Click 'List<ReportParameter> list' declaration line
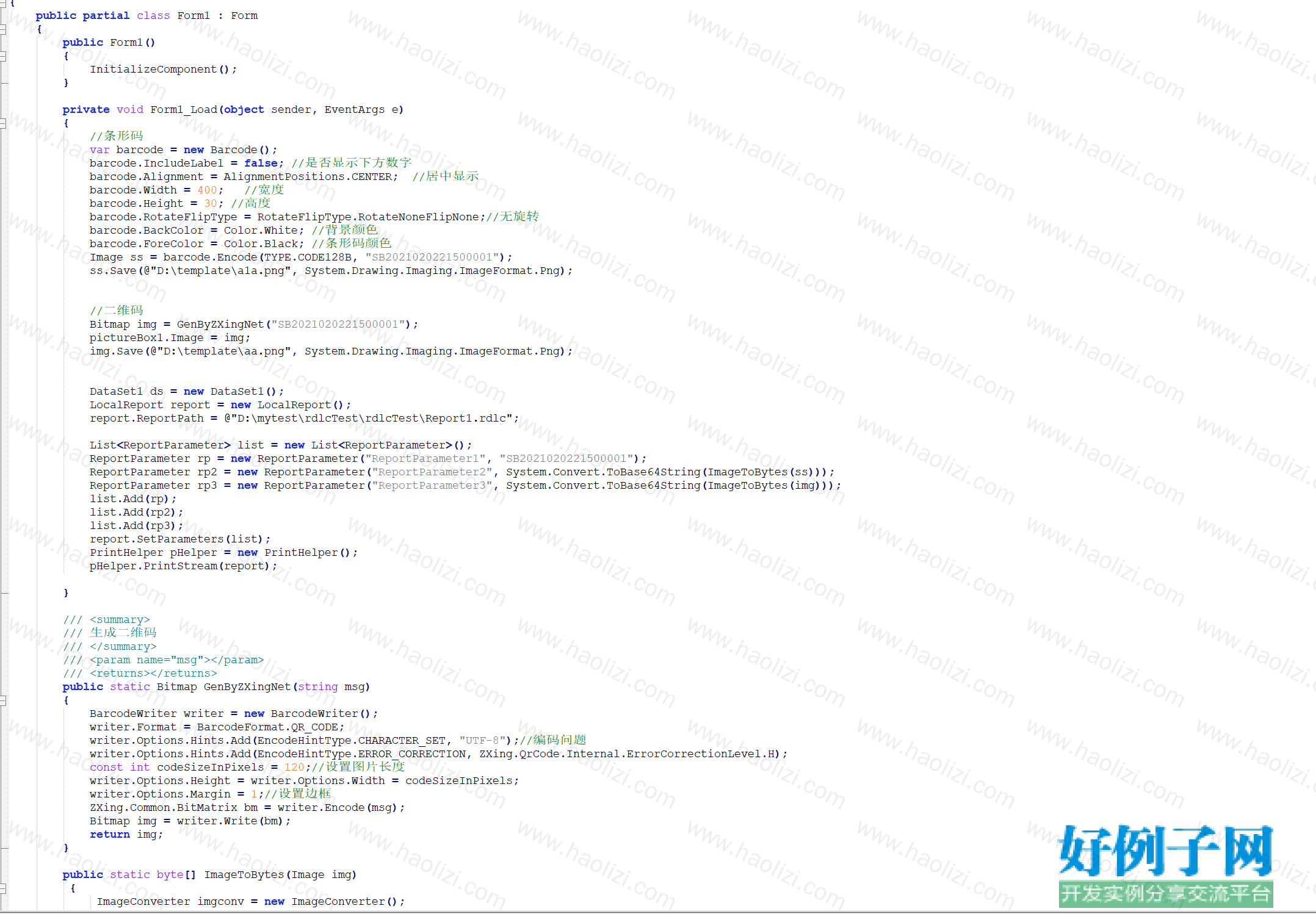1316x914 pixels. [x=281, y=445]
